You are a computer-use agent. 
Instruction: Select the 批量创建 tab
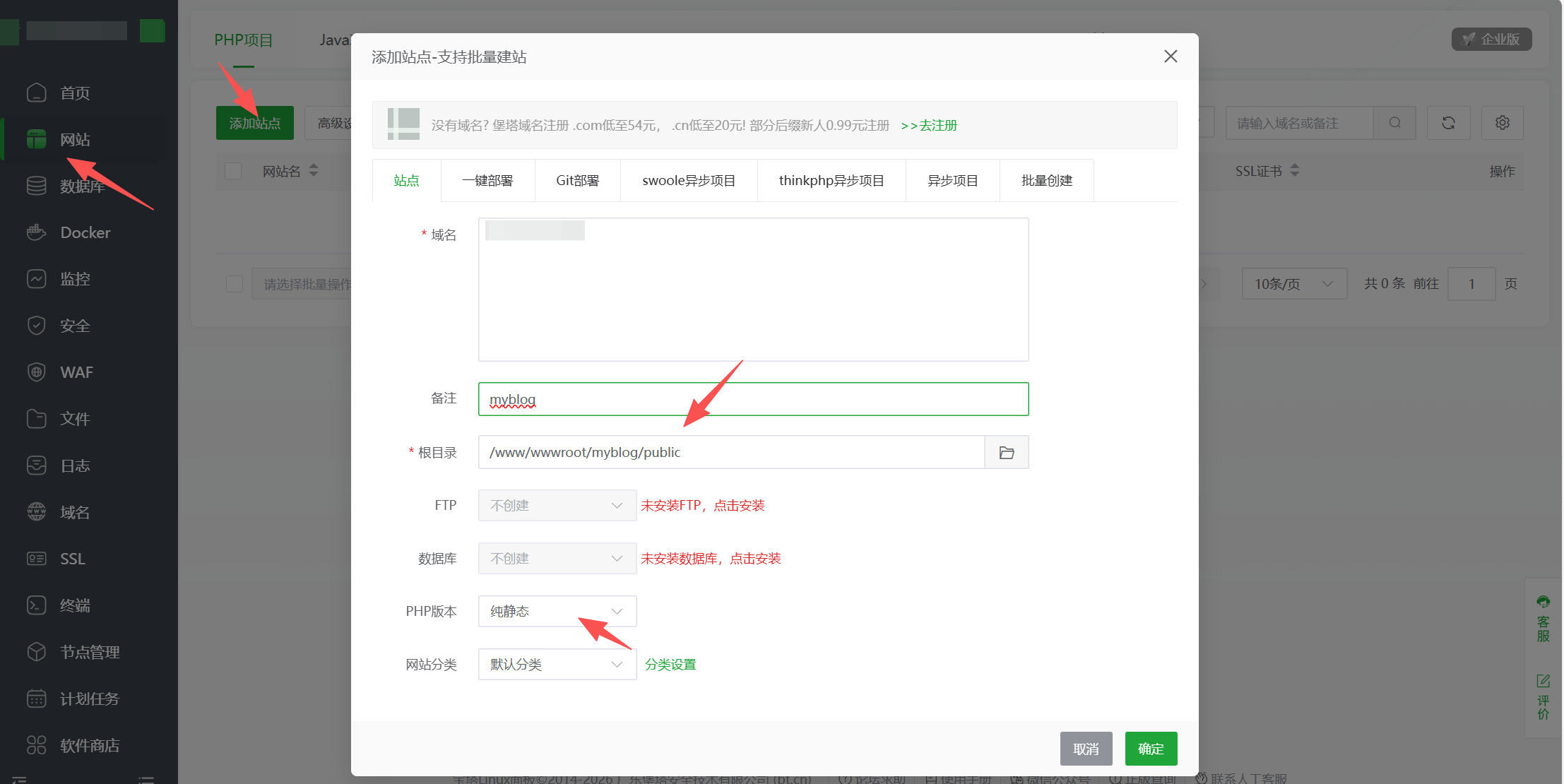1046,181
